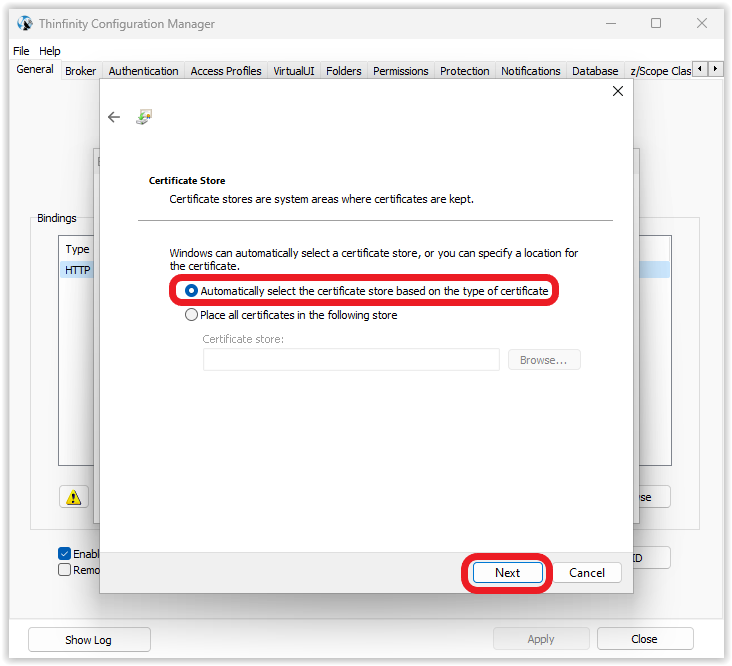Image resolution: width=732 pixels, height=666 pixels.
Task: Go to the VirtualUI tab
Action: pos(294,71)
